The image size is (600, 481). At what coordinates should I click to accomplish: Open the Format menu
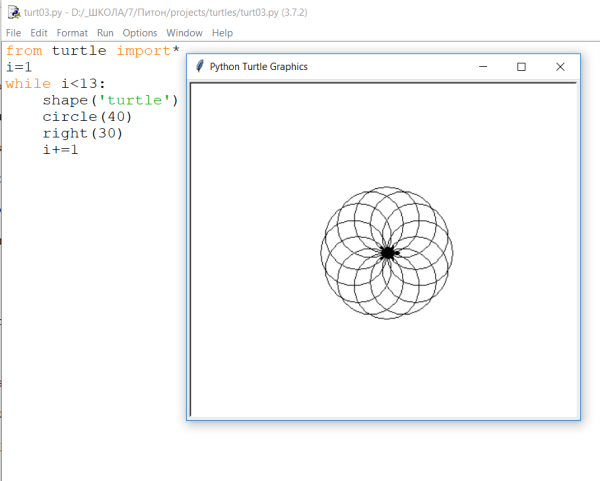72,33
